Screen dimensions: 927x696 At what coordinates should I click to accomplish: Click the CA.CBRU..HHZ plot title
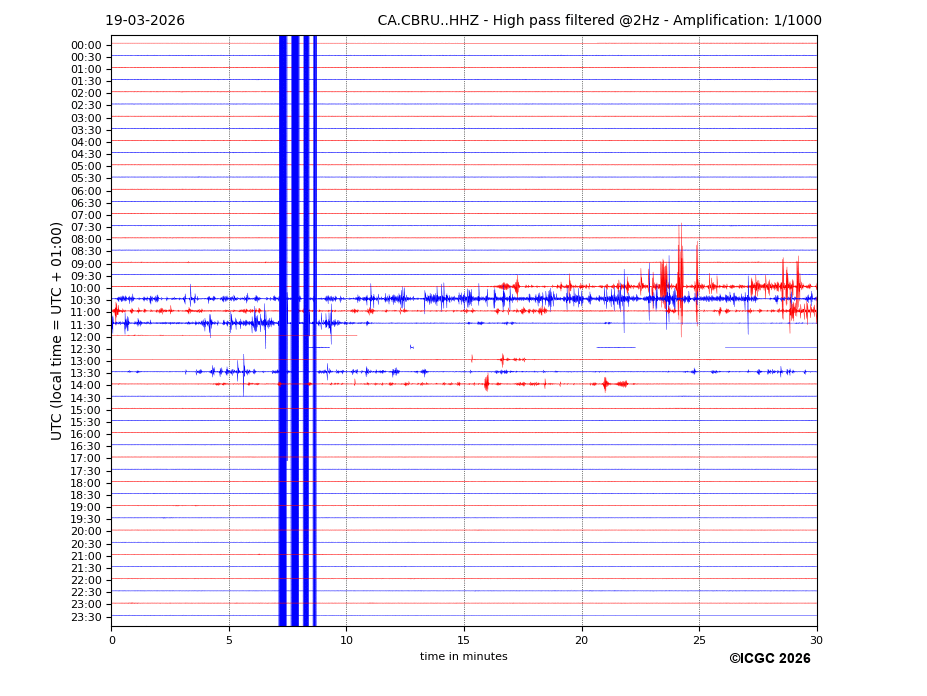(x=599, y=21)
